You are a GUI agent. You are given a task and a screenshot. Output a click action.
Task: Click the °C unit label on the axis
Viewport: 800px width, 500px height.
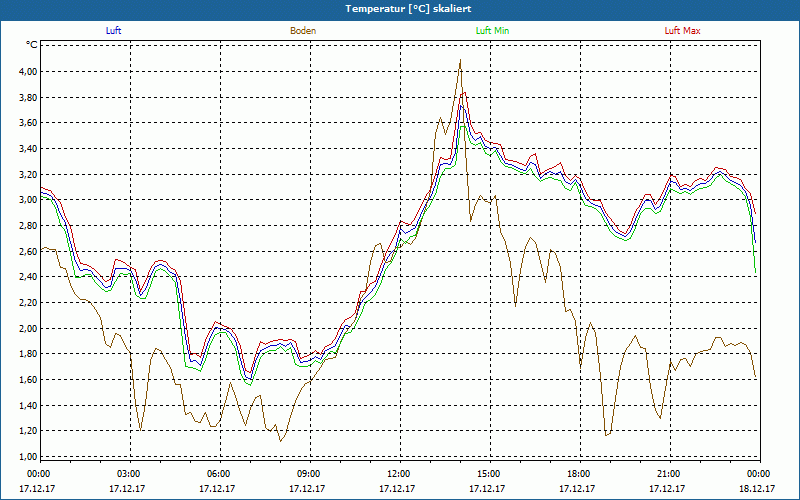32,45
